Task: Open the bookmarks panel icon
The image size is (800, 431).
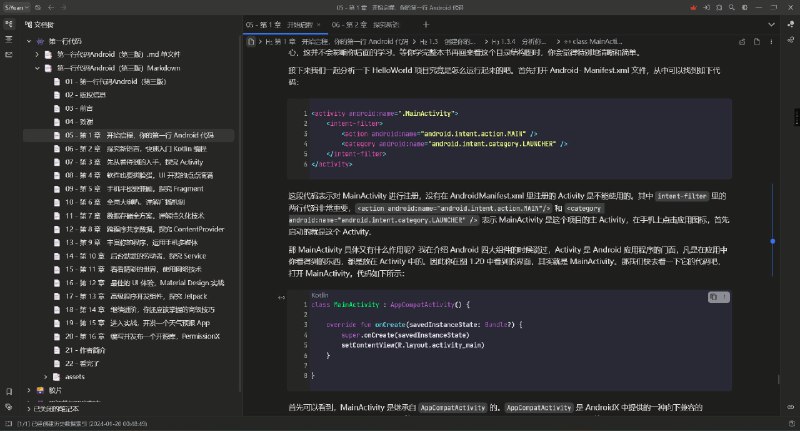Action: [x=9, y=391]
